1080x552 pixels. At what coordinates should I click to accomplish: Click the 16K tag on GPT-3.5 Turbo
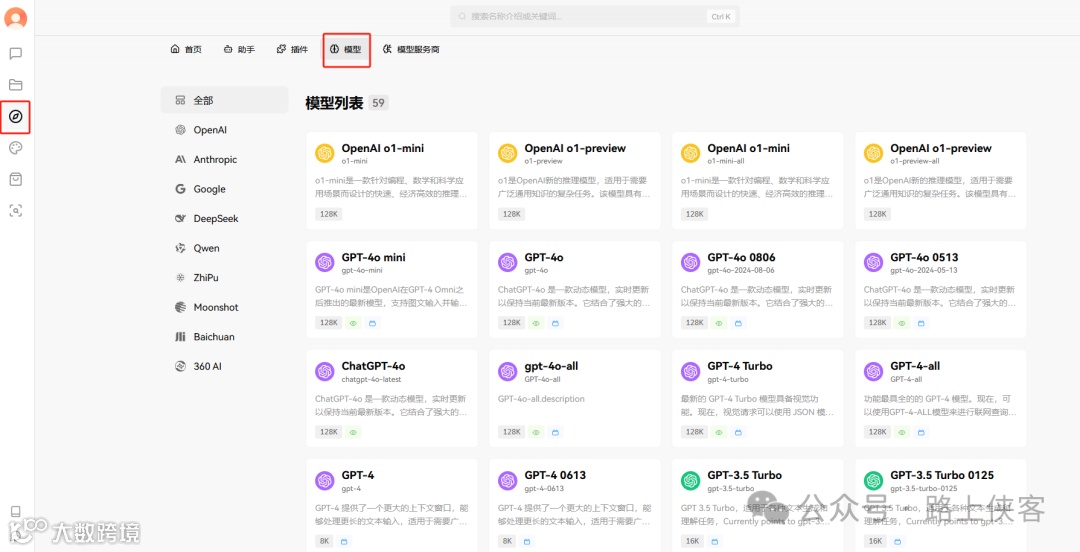692,541
